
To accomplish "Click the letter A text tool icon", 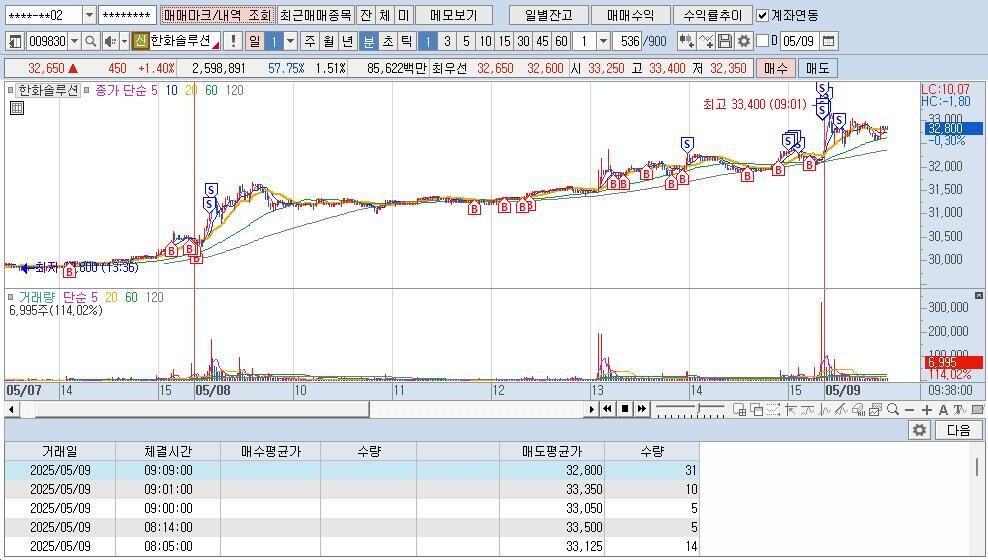I will pos(943,409).
